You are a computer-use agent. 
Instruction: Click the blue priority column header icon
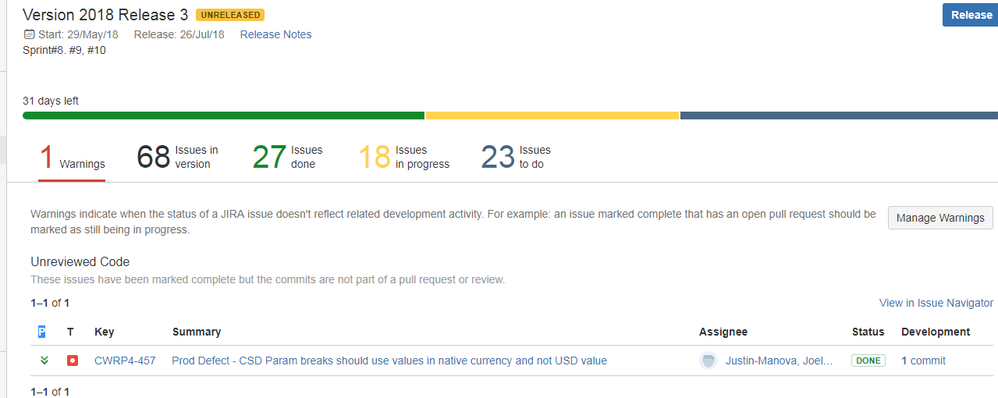[x=42, y=331]
